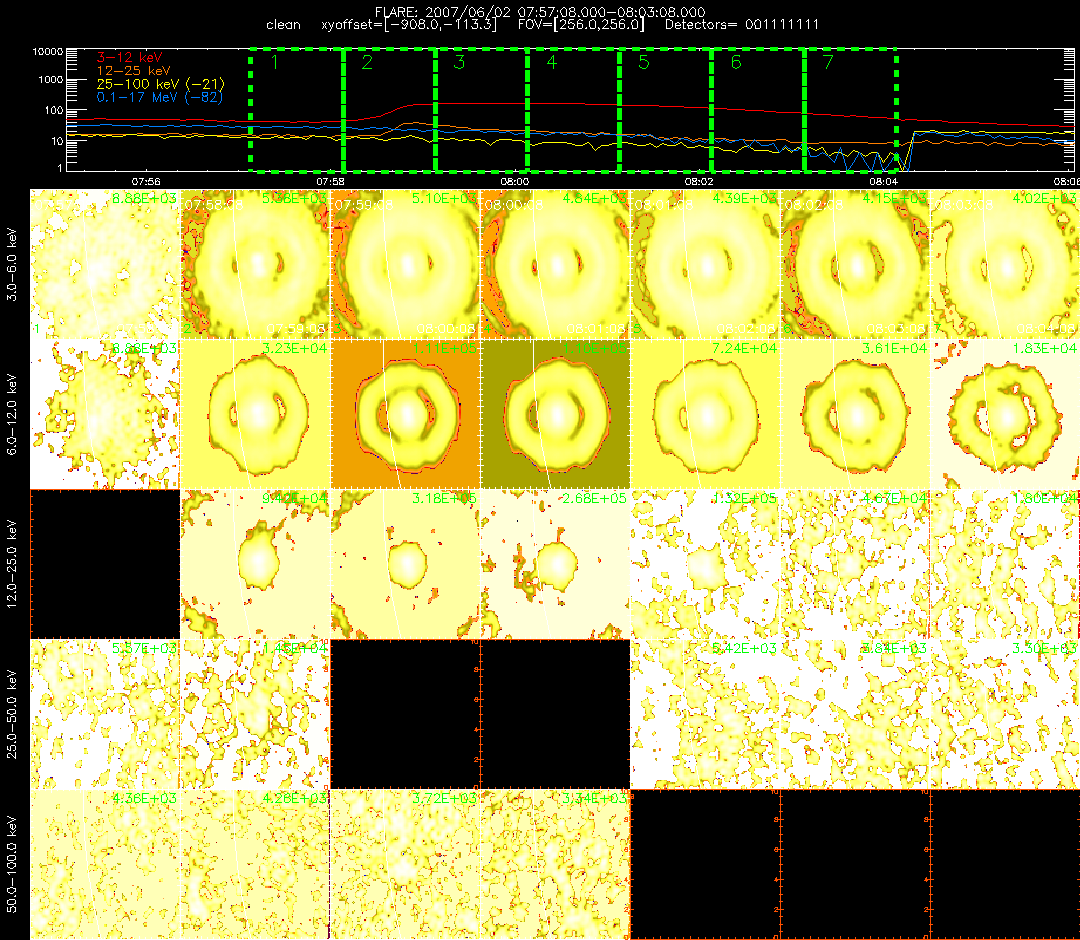The width and height of the screenshot is (1080, 940).
Task: Open the 12-25 keV image labeled 9.42E+04
Action: [x=256, y=565]
